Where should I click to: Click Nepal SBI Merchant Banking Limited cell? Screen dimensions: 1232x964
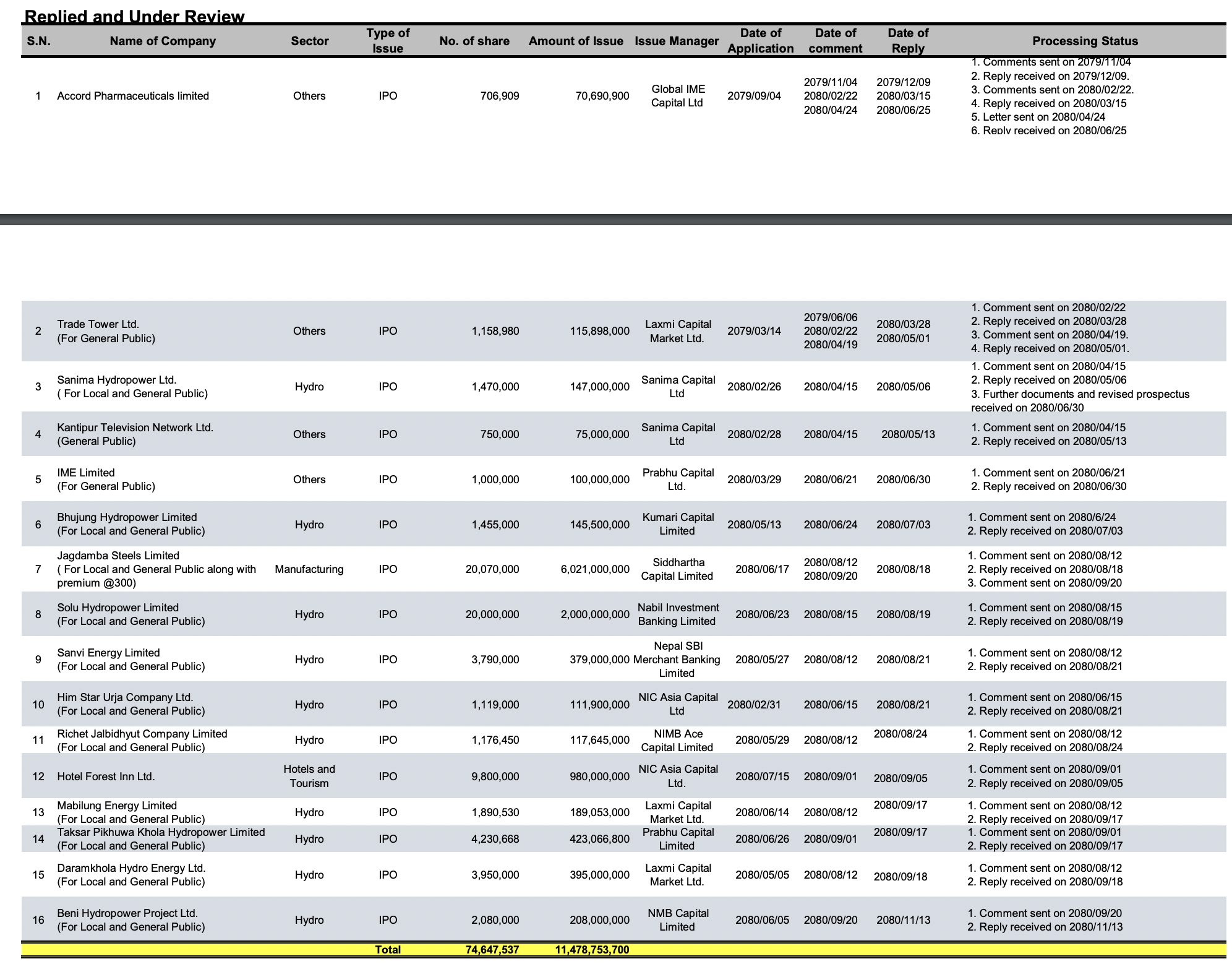click(677, 660)
